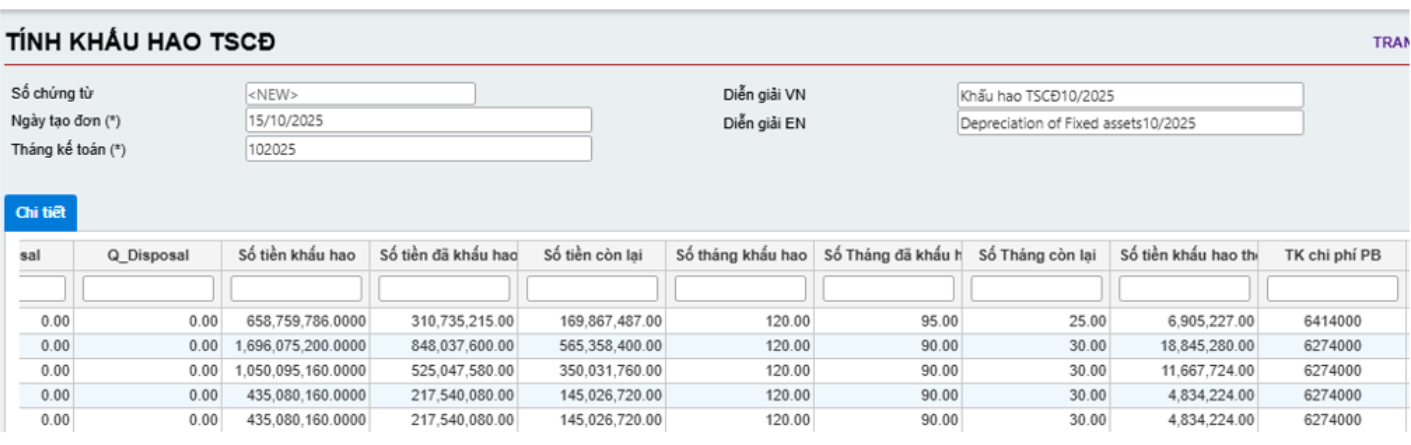Click filter box under Số tháng khấu hao
Viewport: 1411px width, 445px height.
740,289
